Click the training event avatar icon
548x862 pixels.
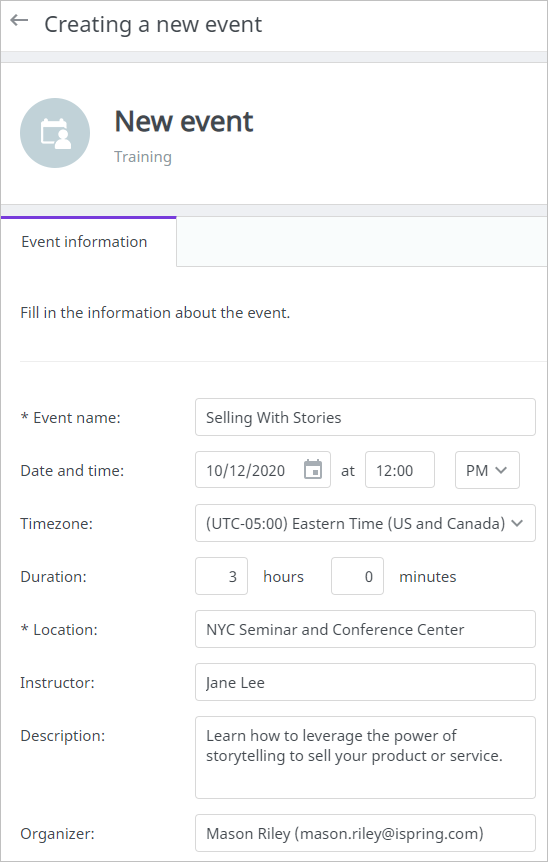[55, 133]
